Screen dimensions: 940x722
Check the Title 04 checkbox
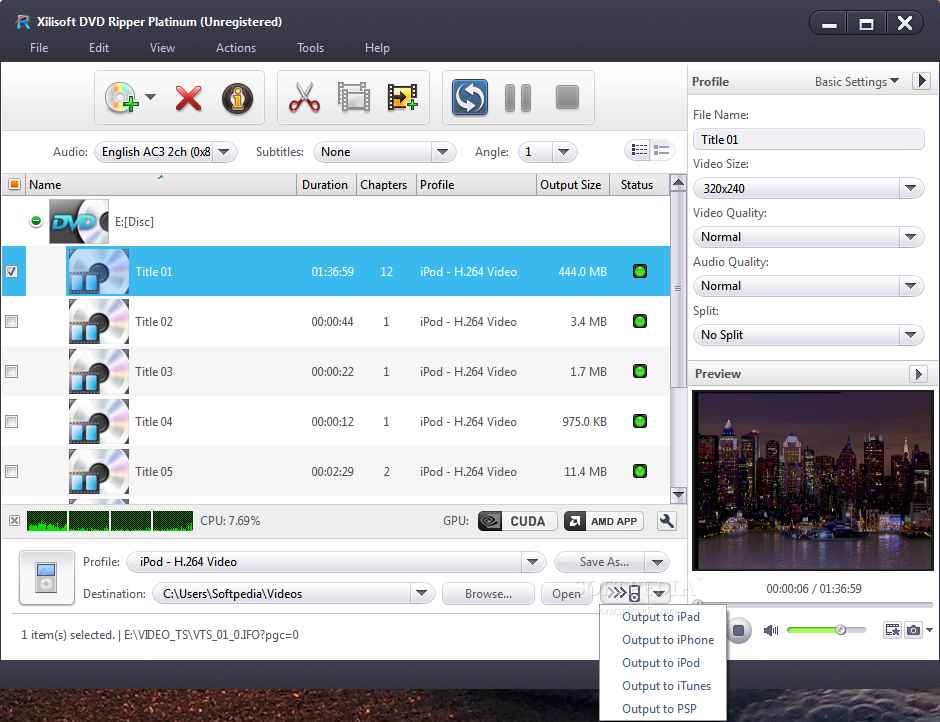coord(11,422)
